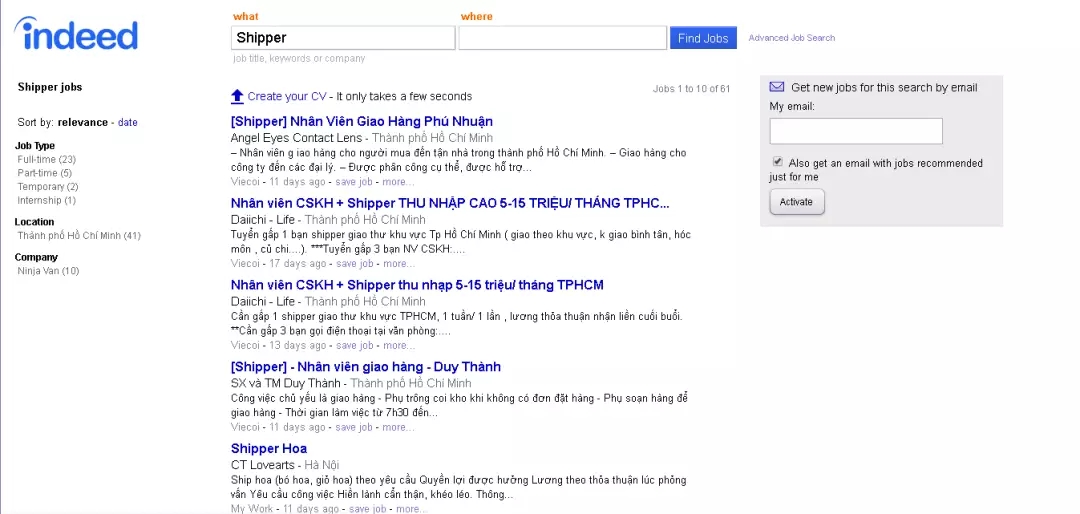Filter by Internship job type
The image size is (1080, 514).
coord(39,201)
